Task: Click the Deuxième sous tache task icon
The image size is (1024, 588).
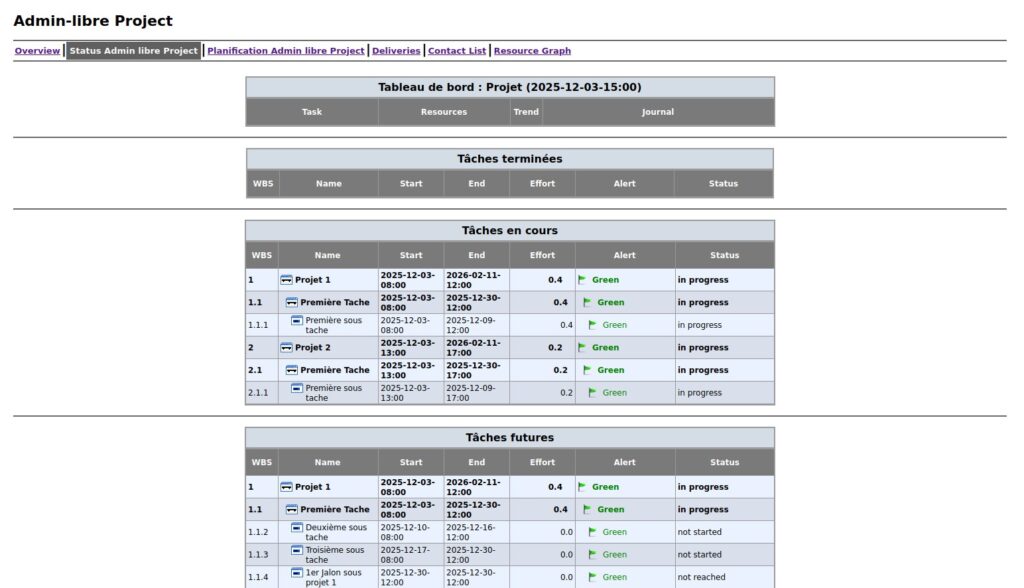Action: (297, 528)
